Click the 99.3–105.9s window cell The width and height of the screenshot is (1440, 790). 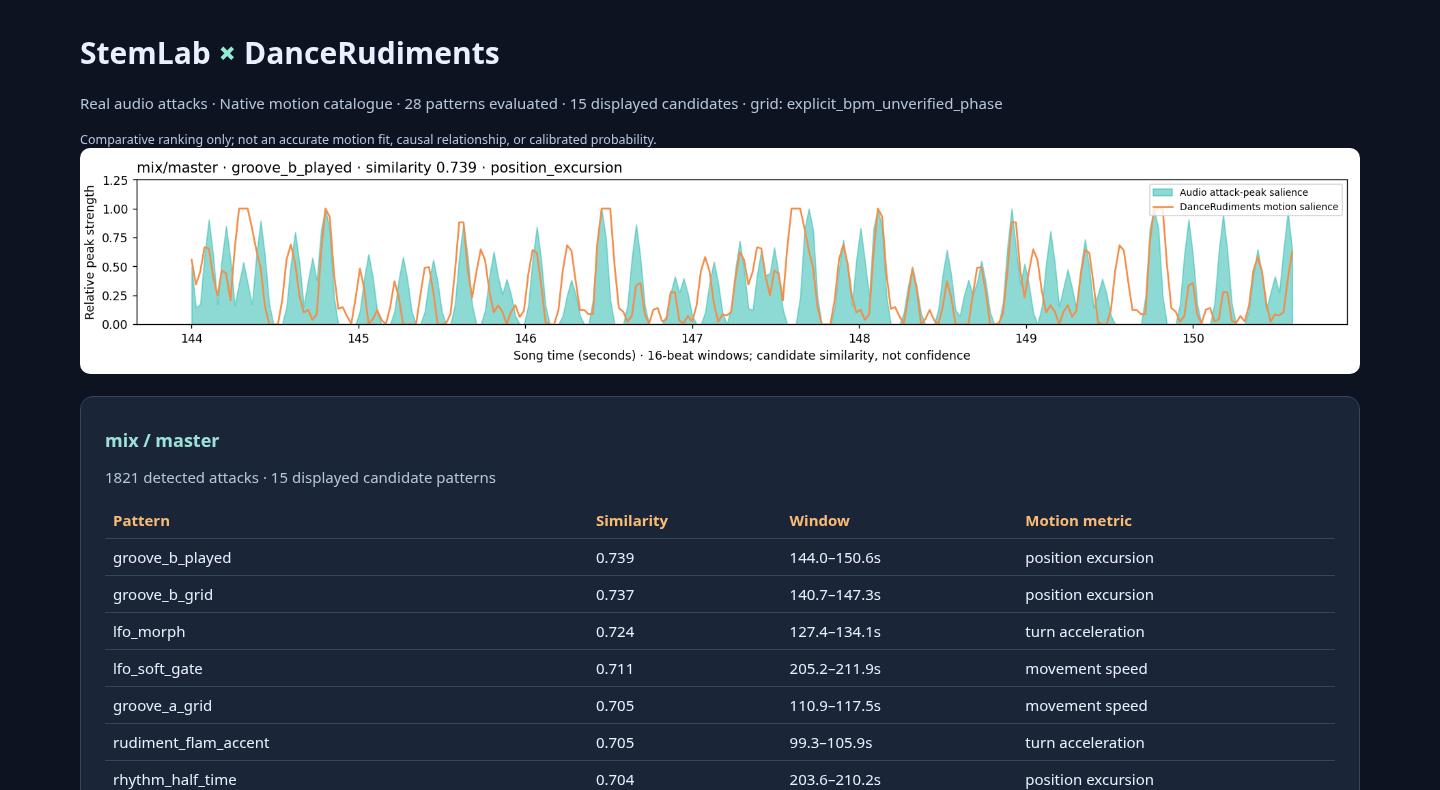pyautogui.click(x=831, y=743)
